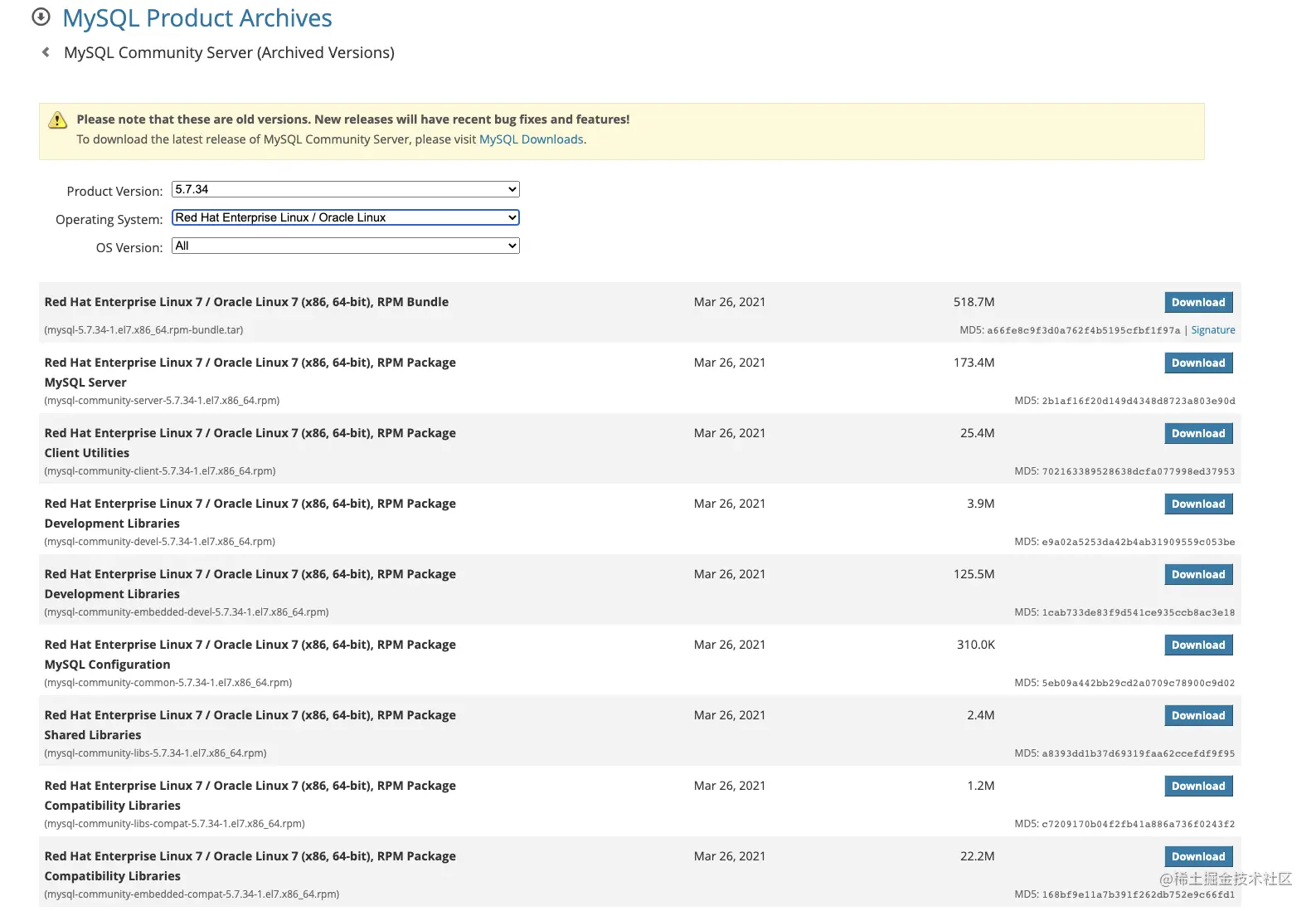Click the 173.4M file size value
Image resolution: width=1316 pixels, height=911 pixels.
click(x=974, y=363)
